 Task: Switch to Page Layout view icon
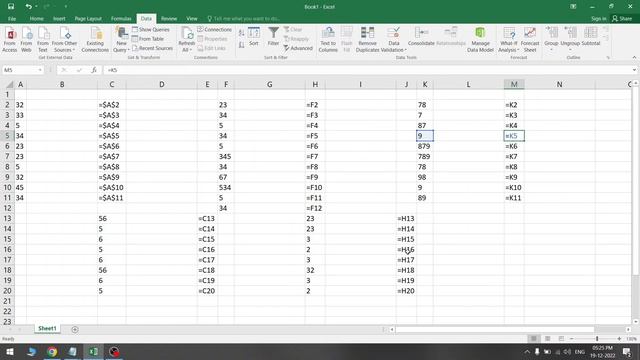click(x=547, y=339)
